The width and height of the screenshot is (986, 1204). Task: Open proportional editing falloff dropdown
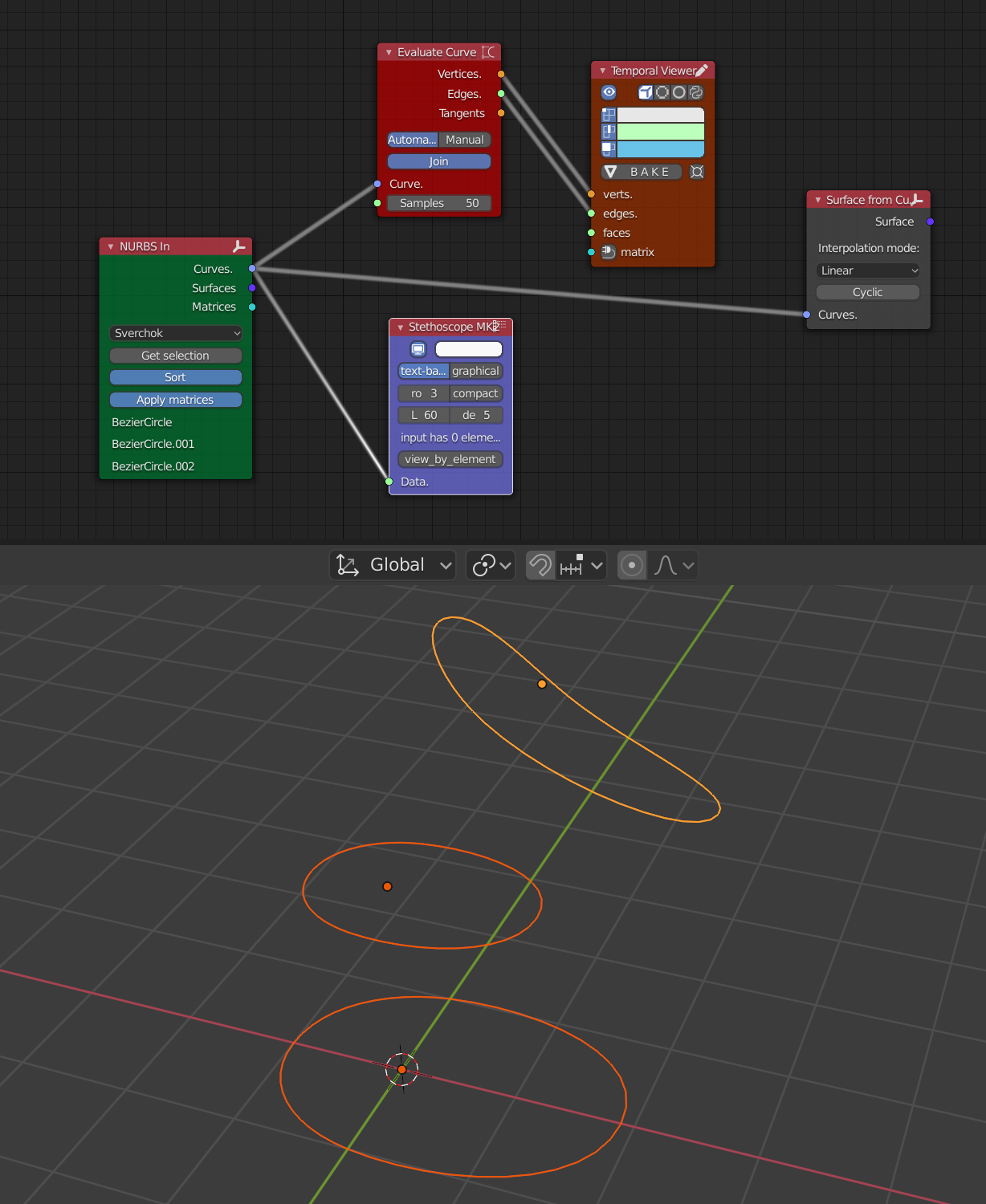[x=673, y=565]
